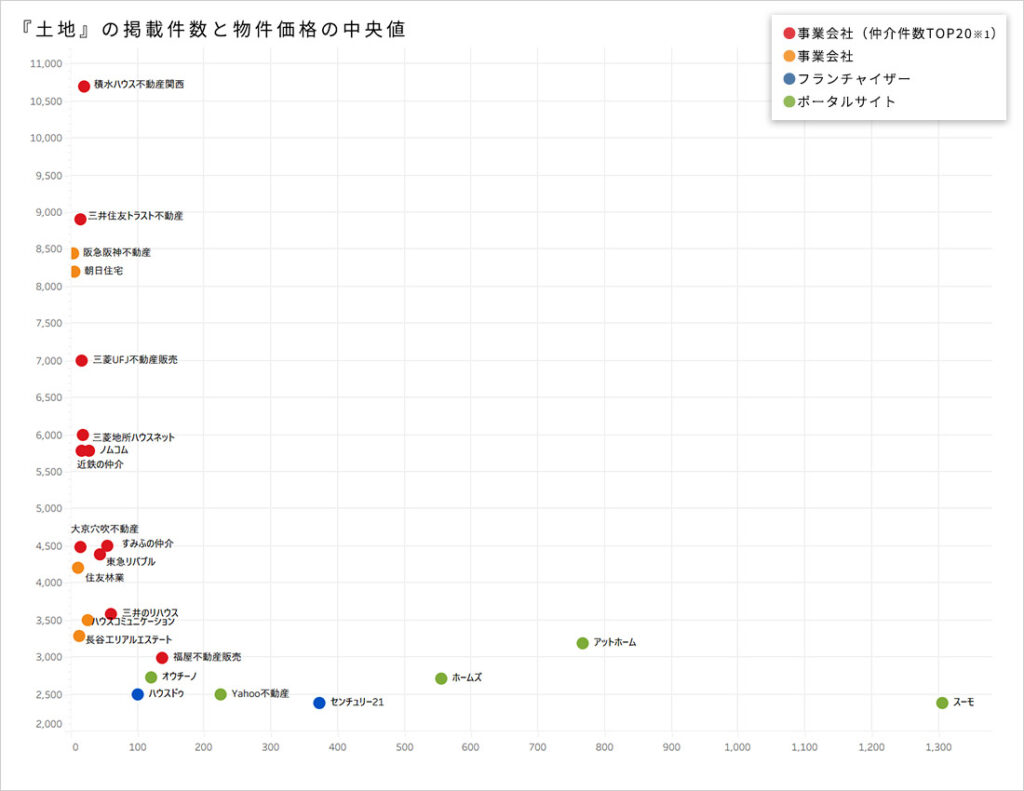Screen dimensions: 1024x791
Task: Select the green ポータルサイト legend swatch
Action: (789, 102)
